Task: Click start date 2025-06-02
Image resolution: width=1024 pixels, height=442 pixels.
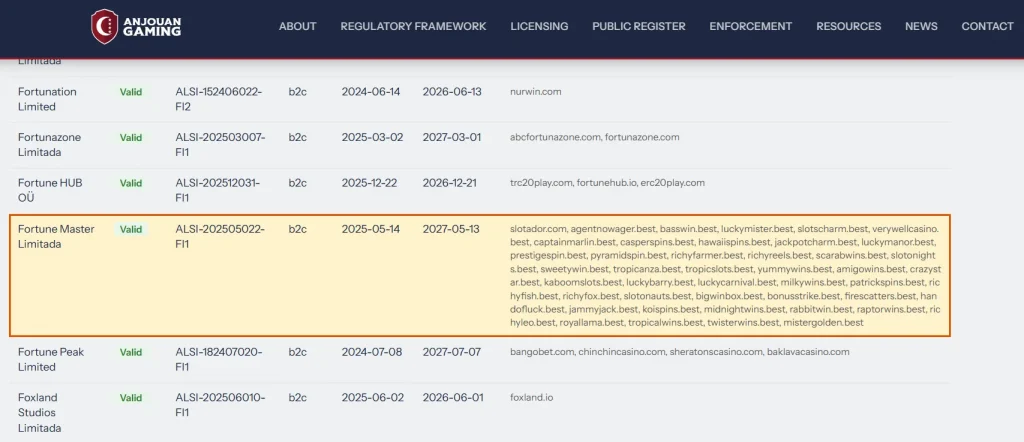Action: [372, 398]
